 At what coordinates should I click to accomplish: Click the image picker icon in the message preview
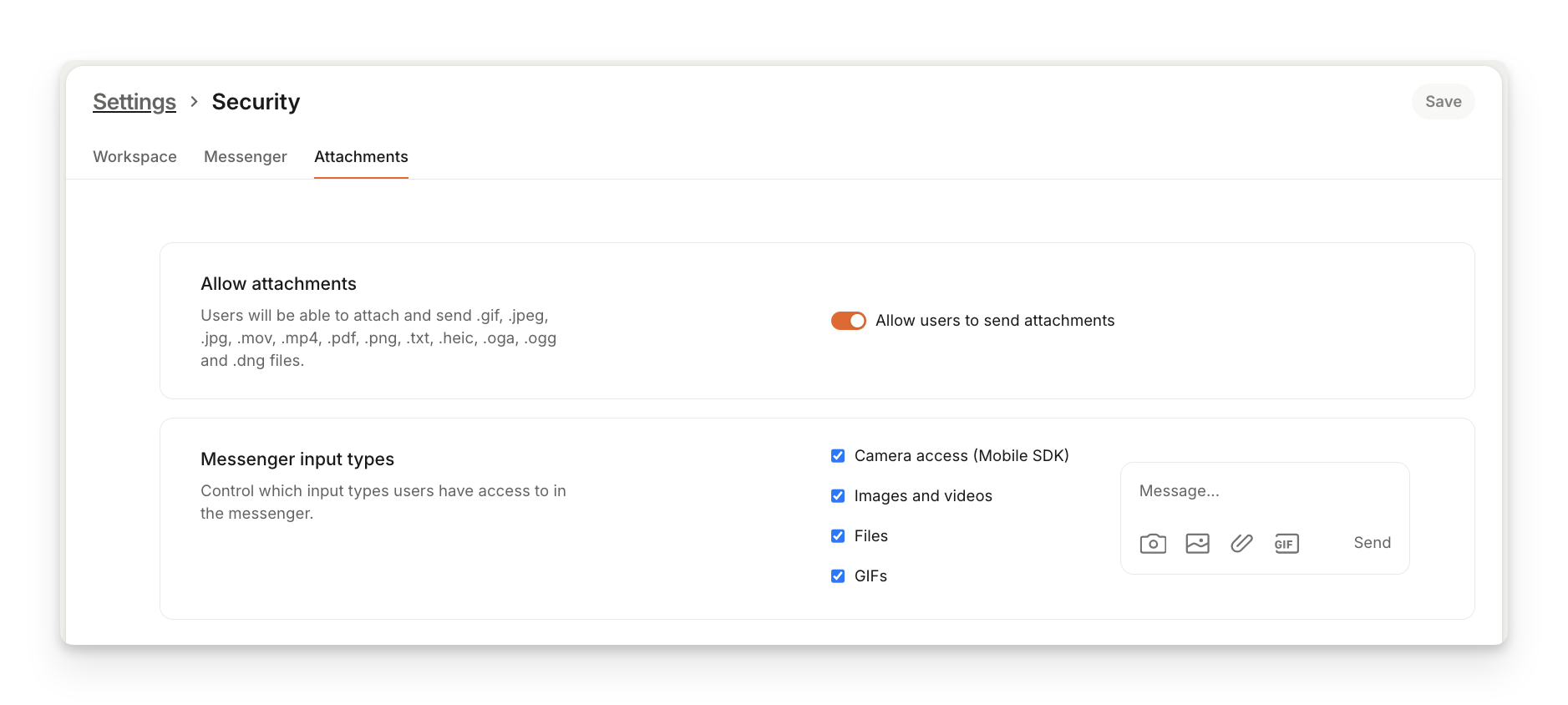[x=1197, y=544]
